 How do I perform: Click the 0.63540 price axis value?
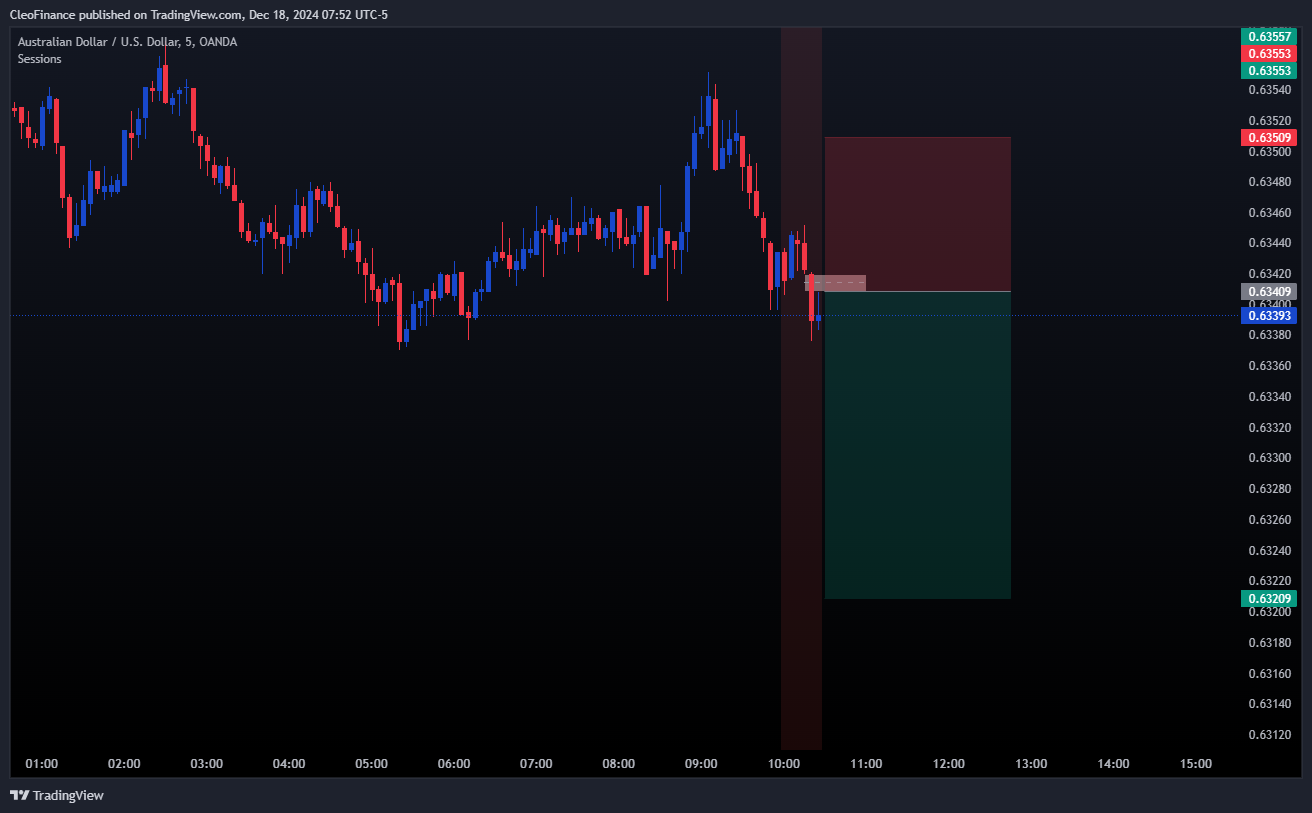click(x=1270, y=90)
